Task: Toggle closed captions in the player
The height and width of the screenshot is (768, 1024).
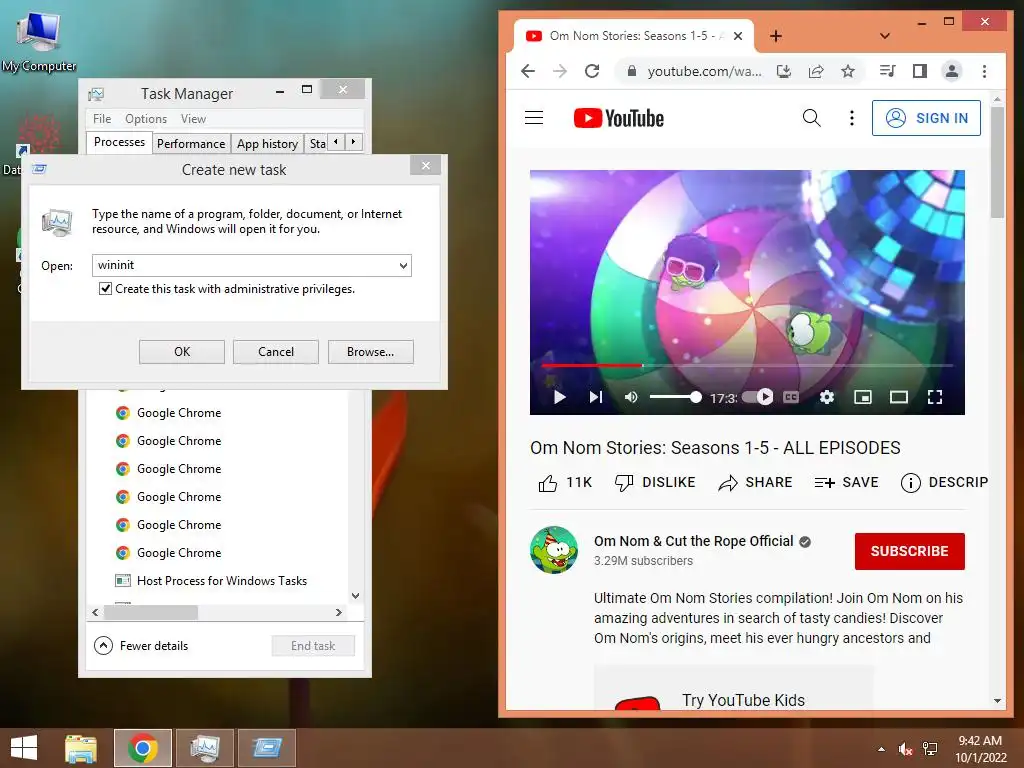Action: tap(791, 397)
